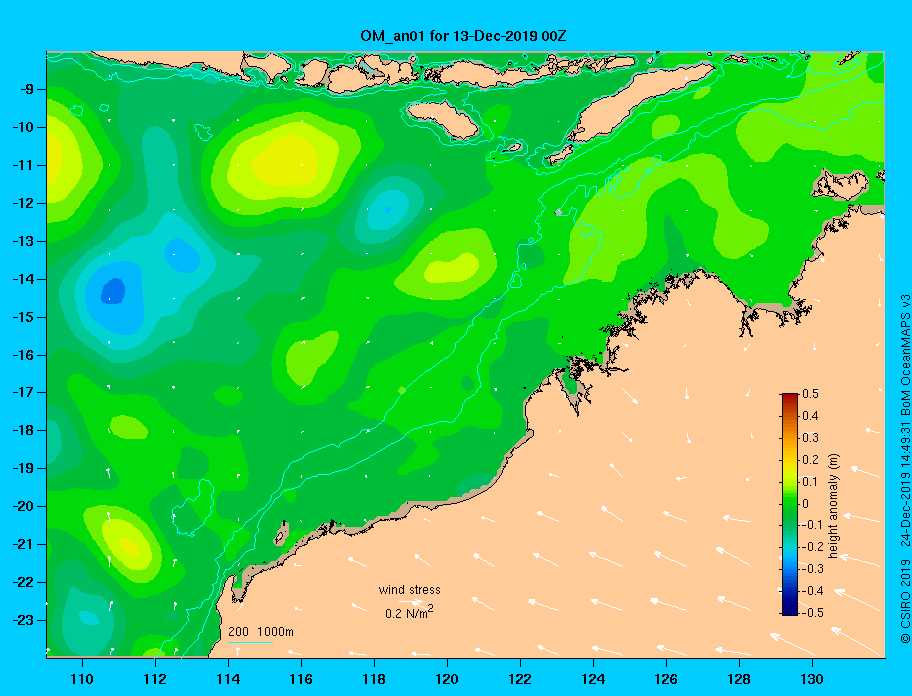Click the colorbar tick label '-0.2'
This screenshot has width=912, height=696.
click(x=812, y=547)
